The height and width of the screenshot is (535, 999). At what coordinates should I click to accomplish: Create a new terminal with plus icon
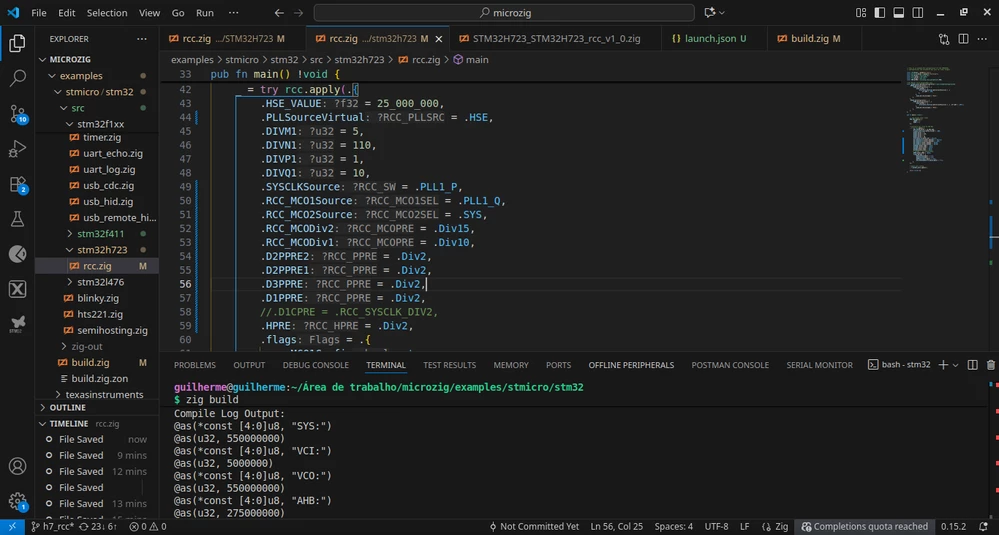coord(944,365)
